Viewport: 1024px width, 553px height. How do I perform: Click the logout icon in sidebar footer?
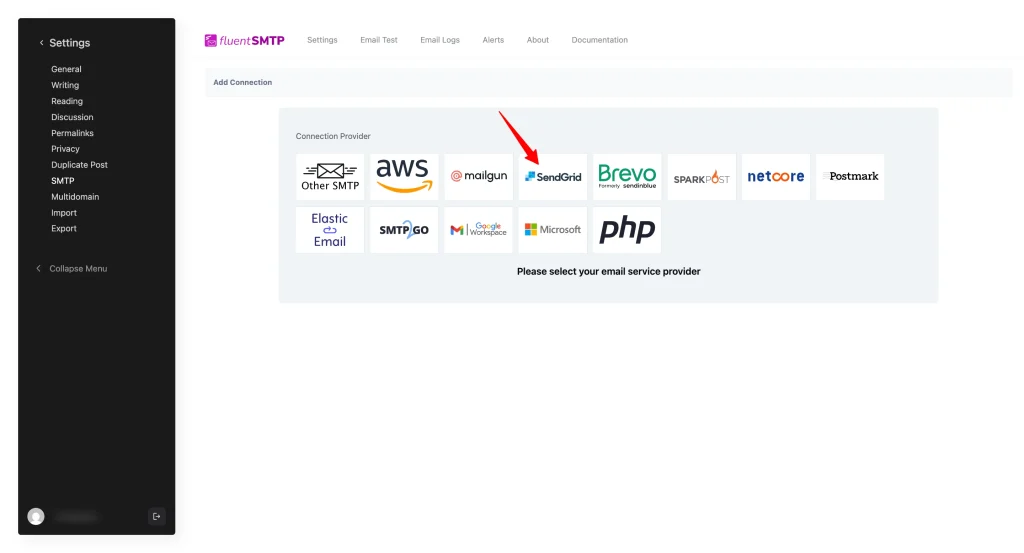pyautogui.click(x=156, y=516)
